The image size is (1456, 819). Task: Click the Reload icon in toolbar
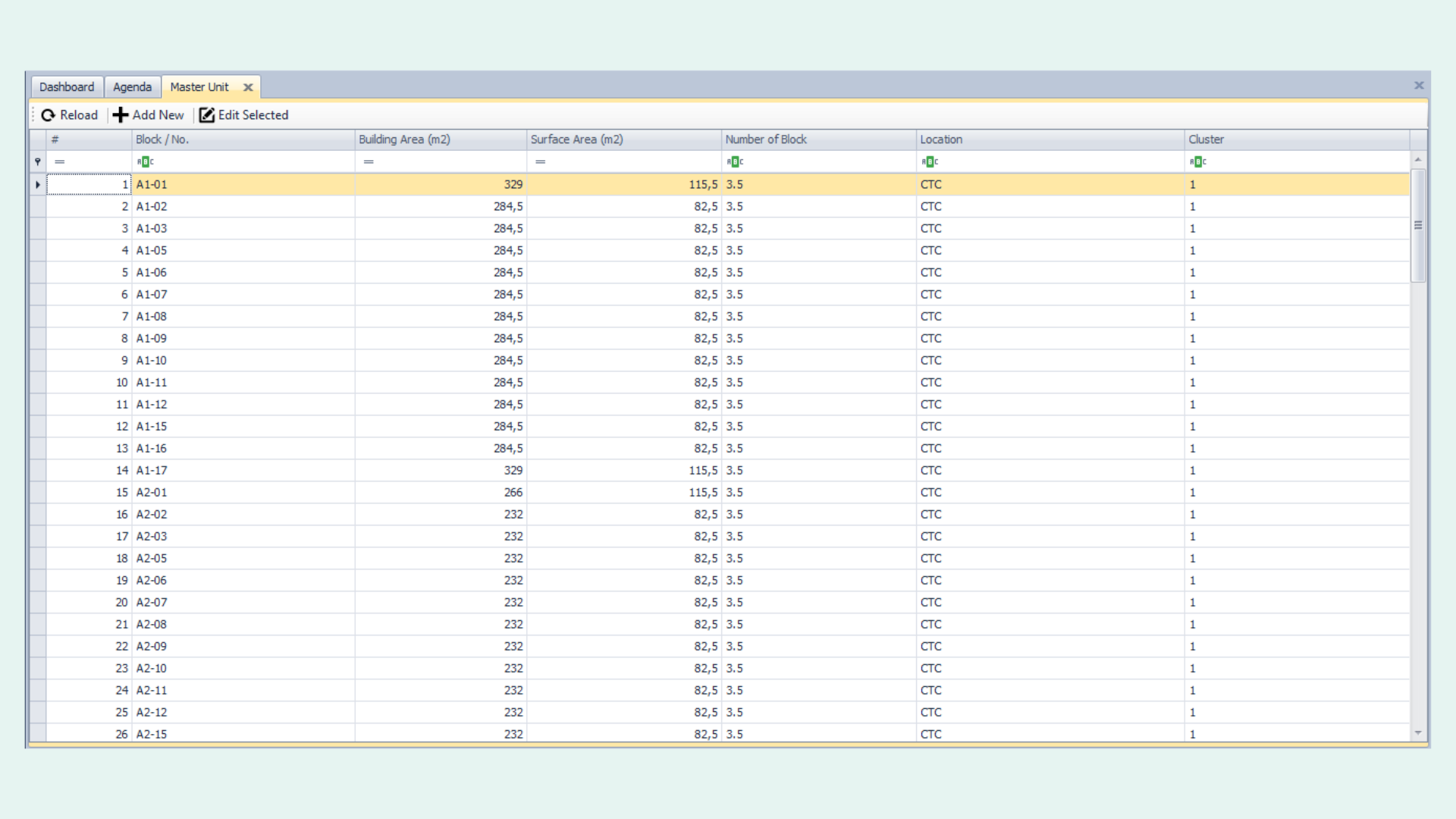tap(49, 115)
